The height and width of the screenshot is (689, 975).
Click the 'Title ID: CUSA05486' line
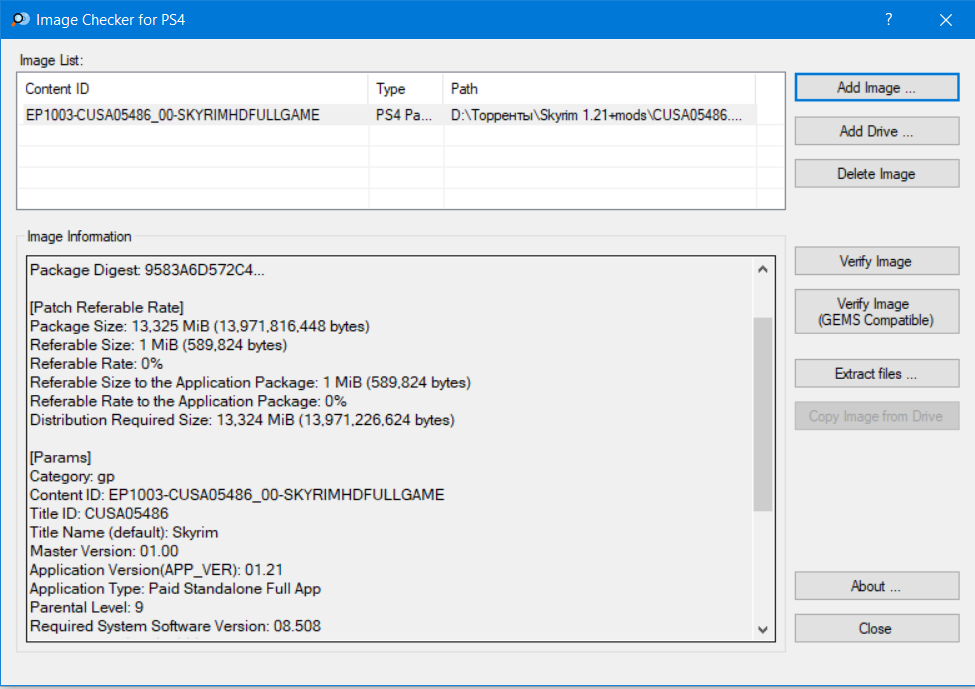pyautogui.click(x=99, y=514)
